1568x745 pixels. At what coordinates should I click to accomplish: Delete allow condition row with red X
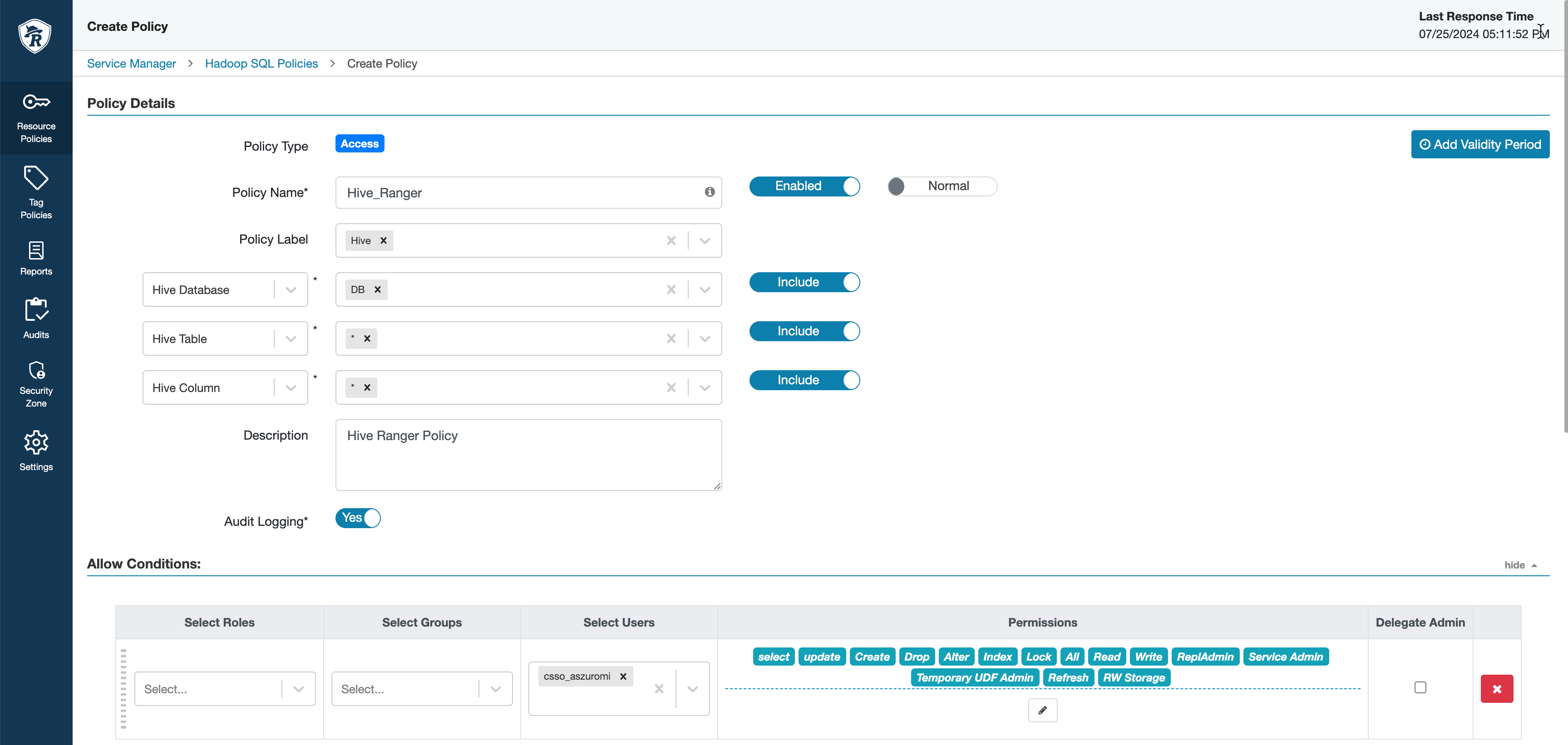click(1496, 688)
